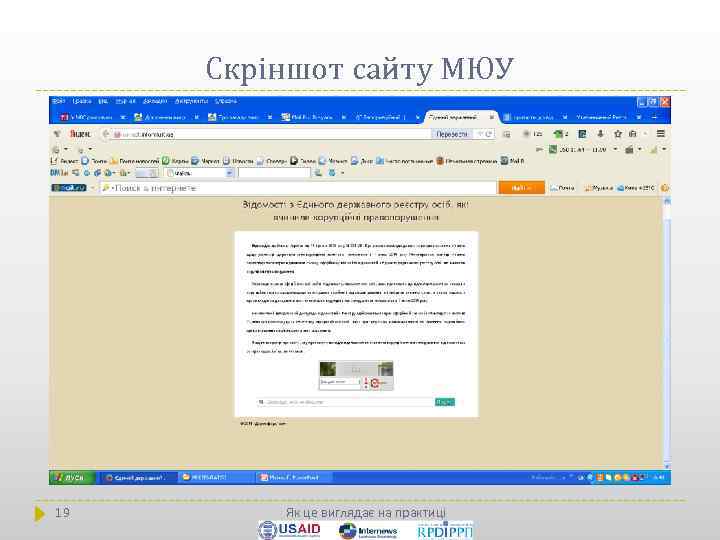The width and height of the screenshot is (720, 540).
Task: Switch to the first browser tab
Action: tap(91, 117)
